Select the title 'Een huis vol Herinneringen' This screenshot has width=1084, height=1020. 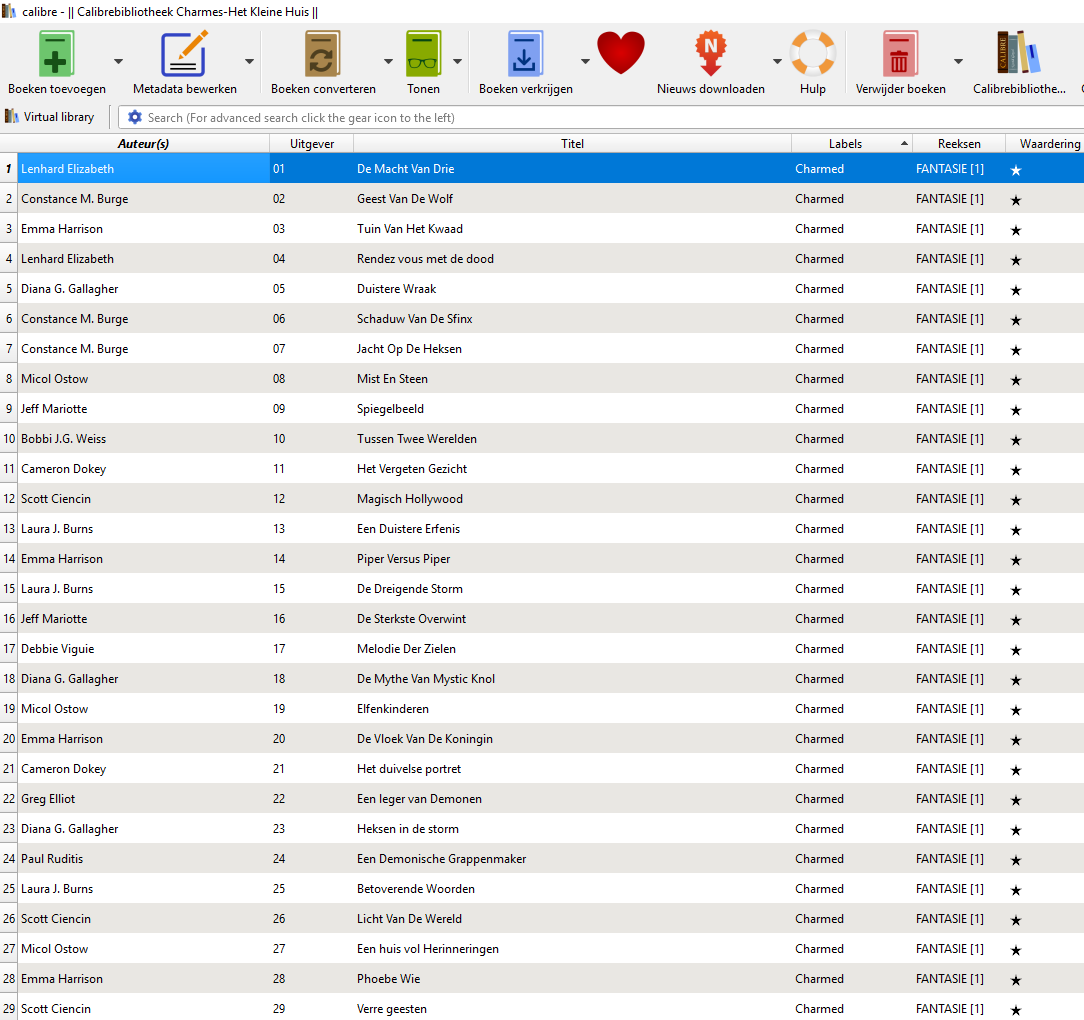(x=428, y=949)
